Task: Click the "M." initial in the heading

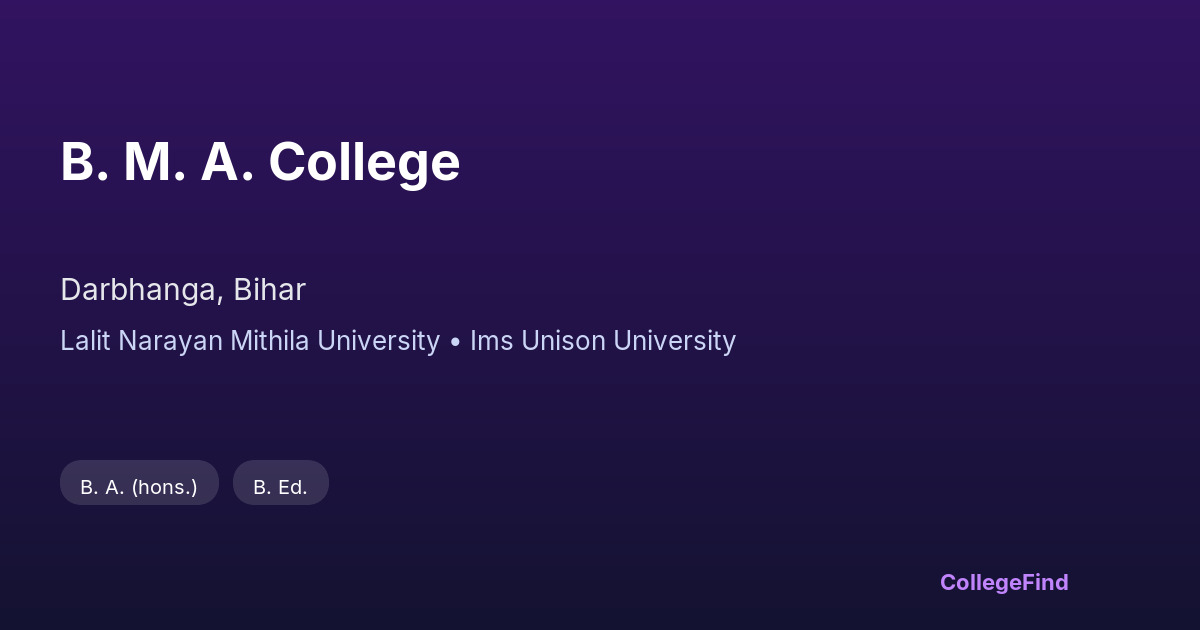Action: (x=154, y=162)
